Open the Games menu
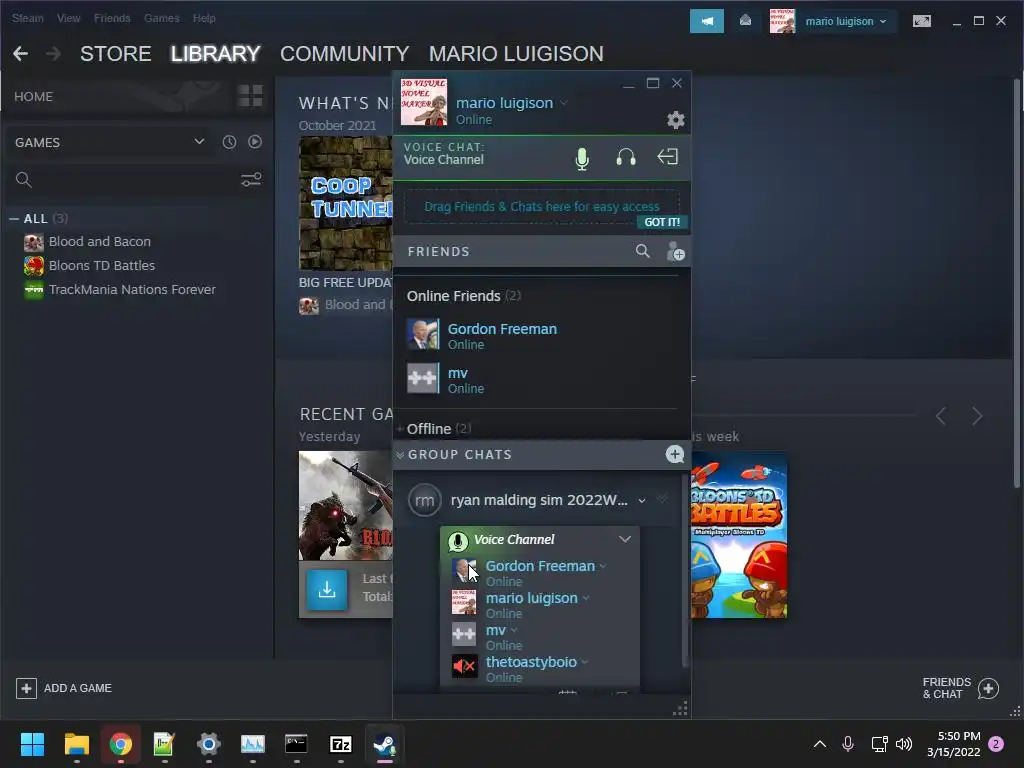The width and height of the screenshot is (1024, 768). click(161, 18)
